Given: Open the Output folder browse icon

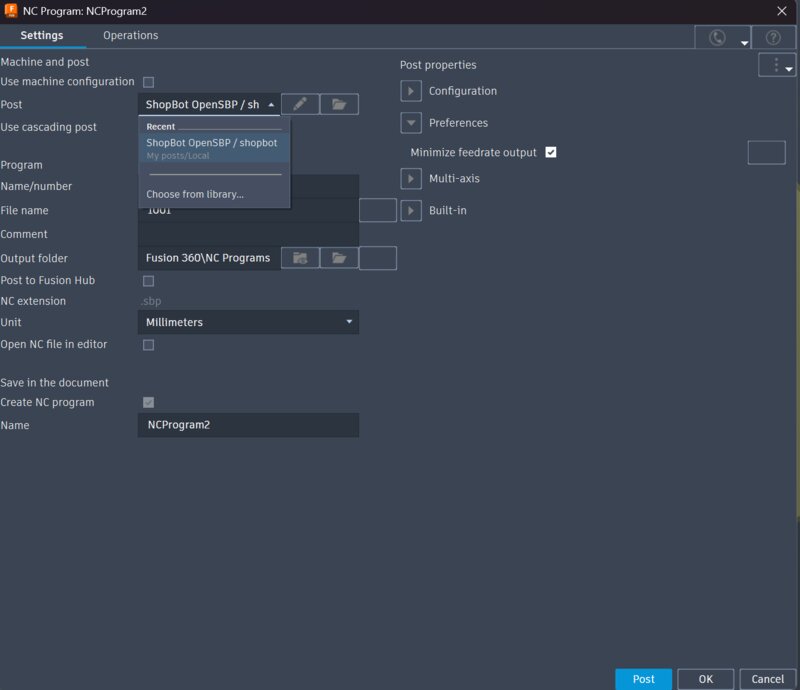Looking at the screenshot, I should [x=339, y=258].
